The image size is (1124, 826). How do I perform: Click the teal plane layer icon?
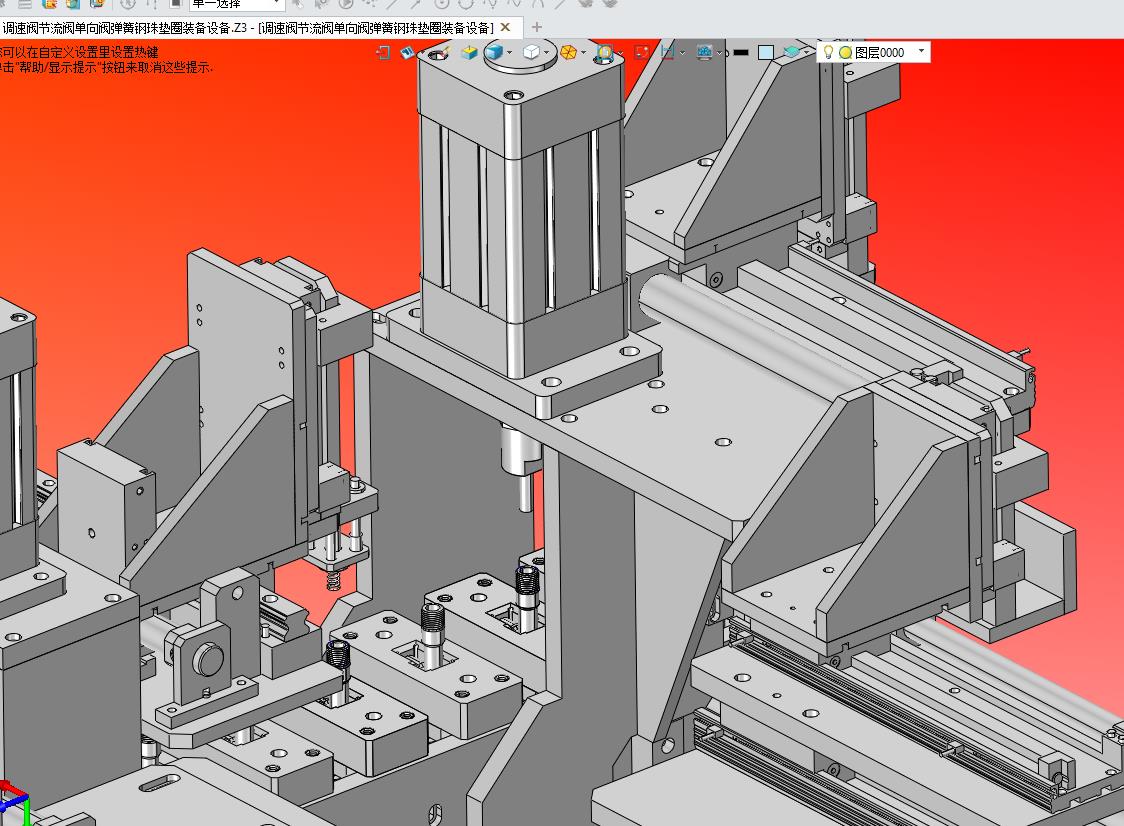point(792,52)
